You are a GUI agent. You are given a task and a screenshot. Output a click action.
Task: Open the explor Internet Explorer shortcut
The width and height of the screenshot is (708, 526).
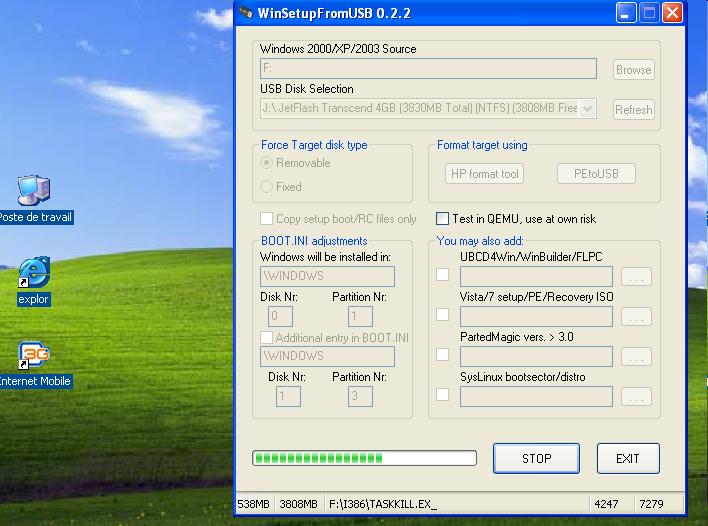coord(34,281)
